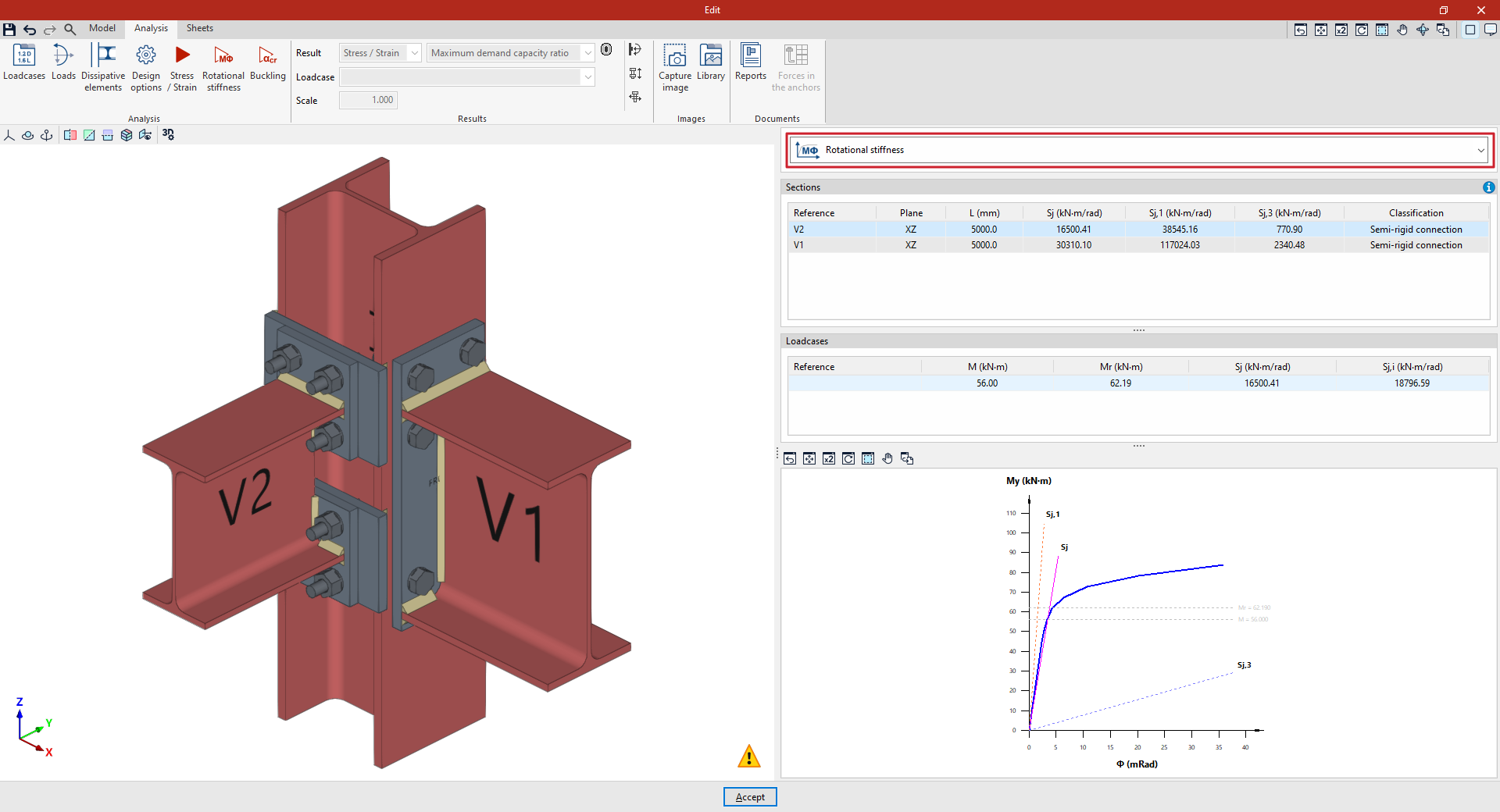The image size is (1500, 812).
Task: Click the middle results display icon
Action: [x=635, y=73]
